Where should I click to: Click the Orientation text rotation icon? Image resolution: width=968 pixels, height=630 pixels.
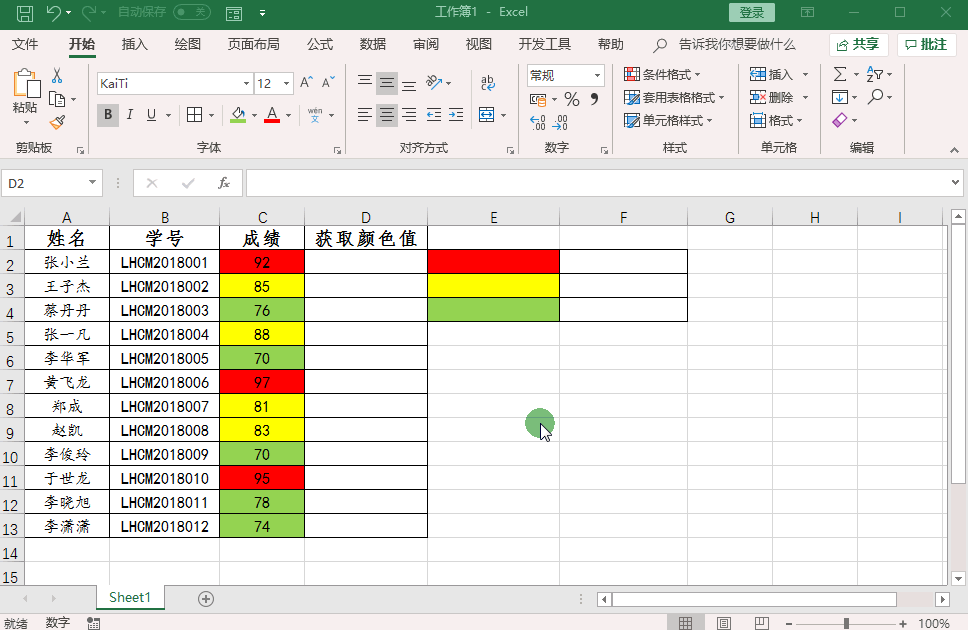coord(434,83)
